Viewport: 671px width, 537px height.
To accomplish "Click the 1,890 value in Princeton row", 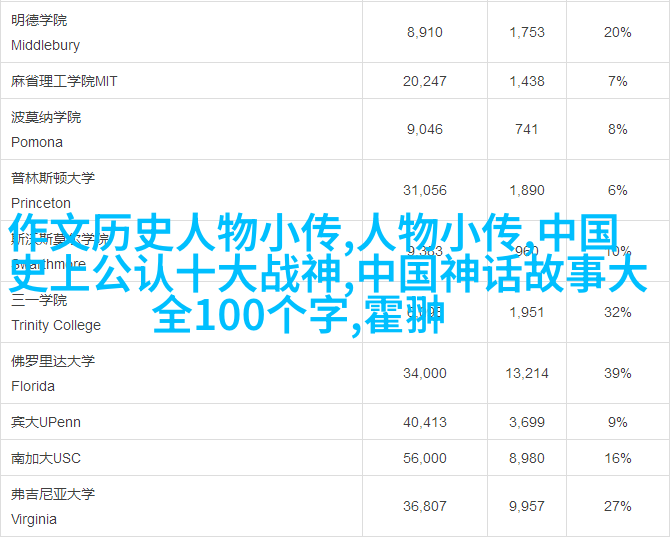I will pos(527,190).
